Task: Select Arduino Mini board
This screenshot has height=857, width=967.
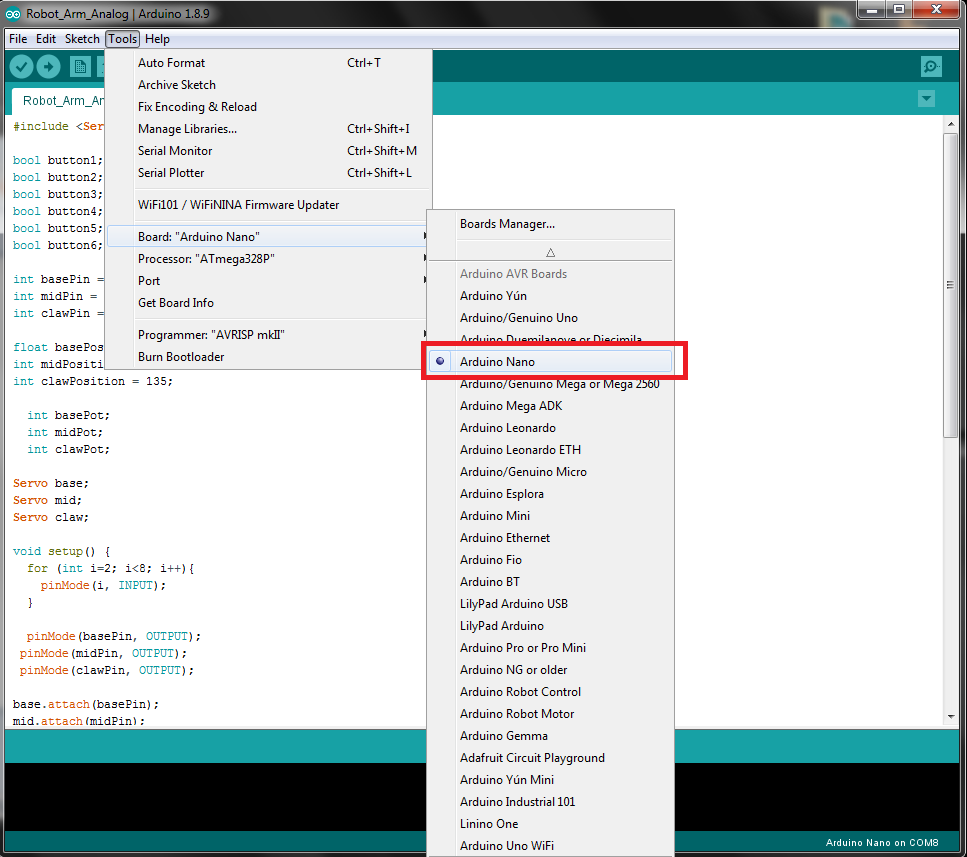Action: point(550,516)
